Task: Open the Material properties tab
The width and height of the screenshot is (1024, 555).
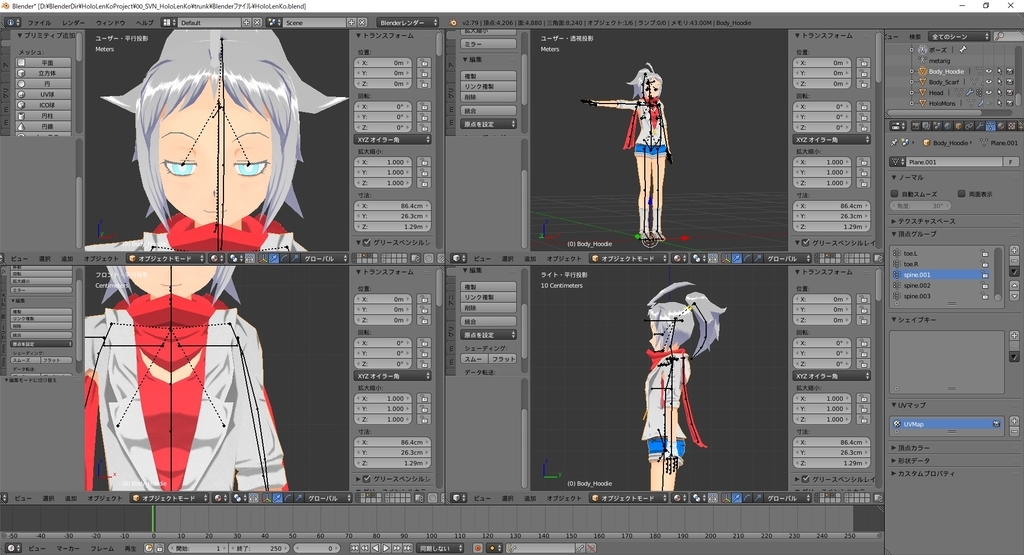Action: click(1001, 125)
